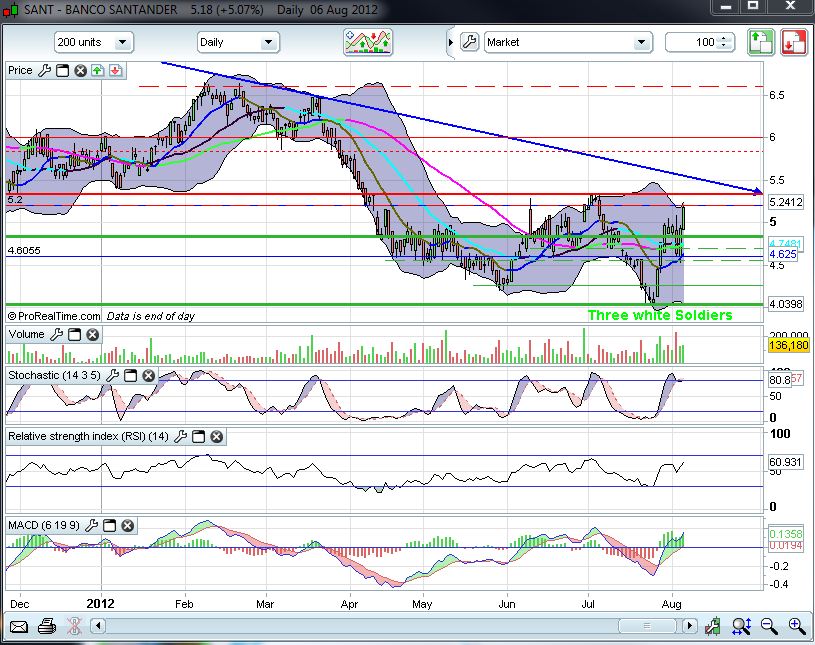
Task: Open Price panel wrench settings
Action: (45, 70)
